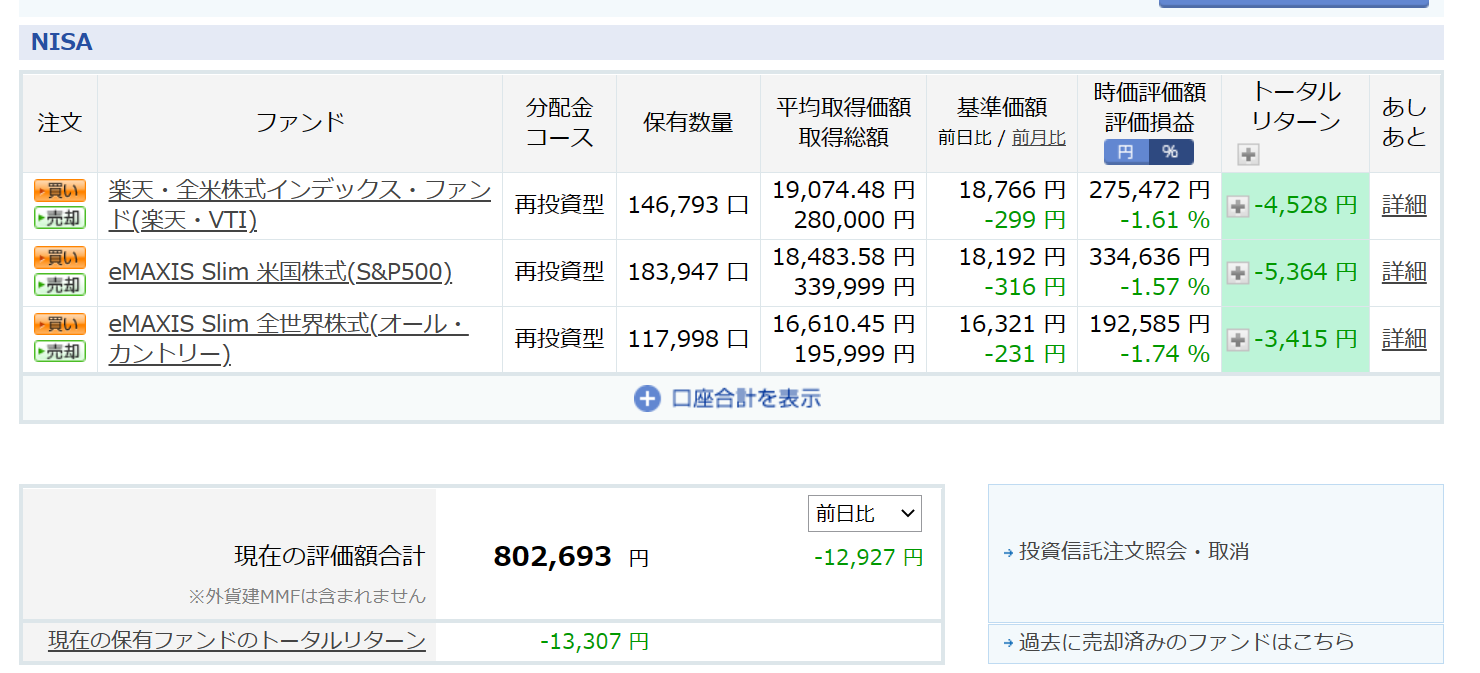This screenshot has height=673, width=1480.
Task: Click 買い button for eMAXIS Slim 米国株式(S&P500)
Action: pyautogui.click(x=60, y=258)
